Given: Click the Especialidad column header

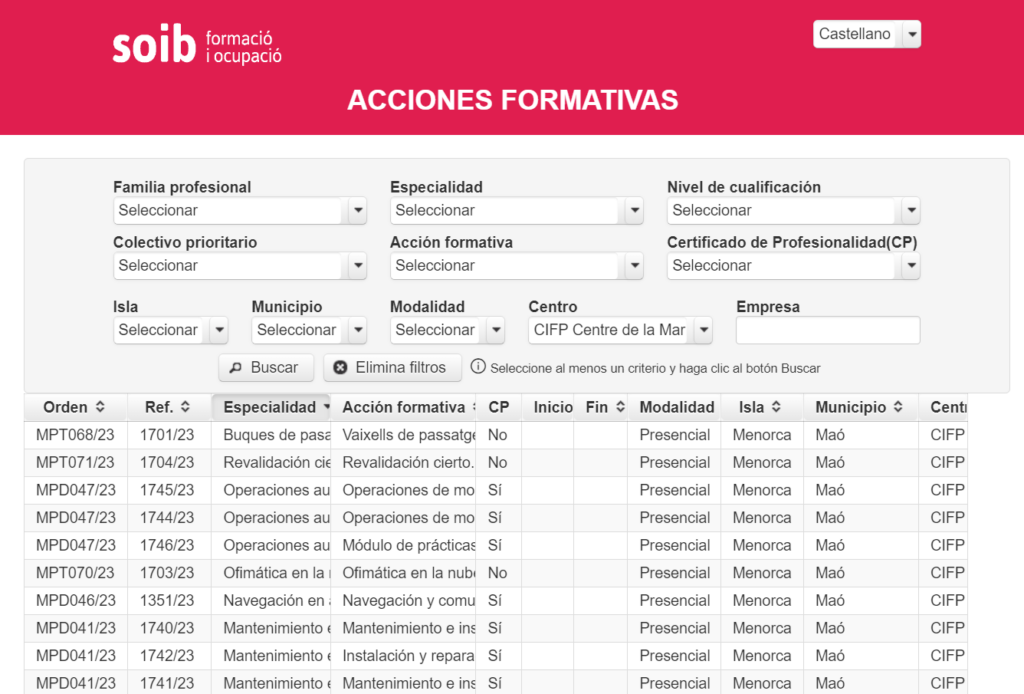Looking at the screenshot, I should click(x=269, y=407).
